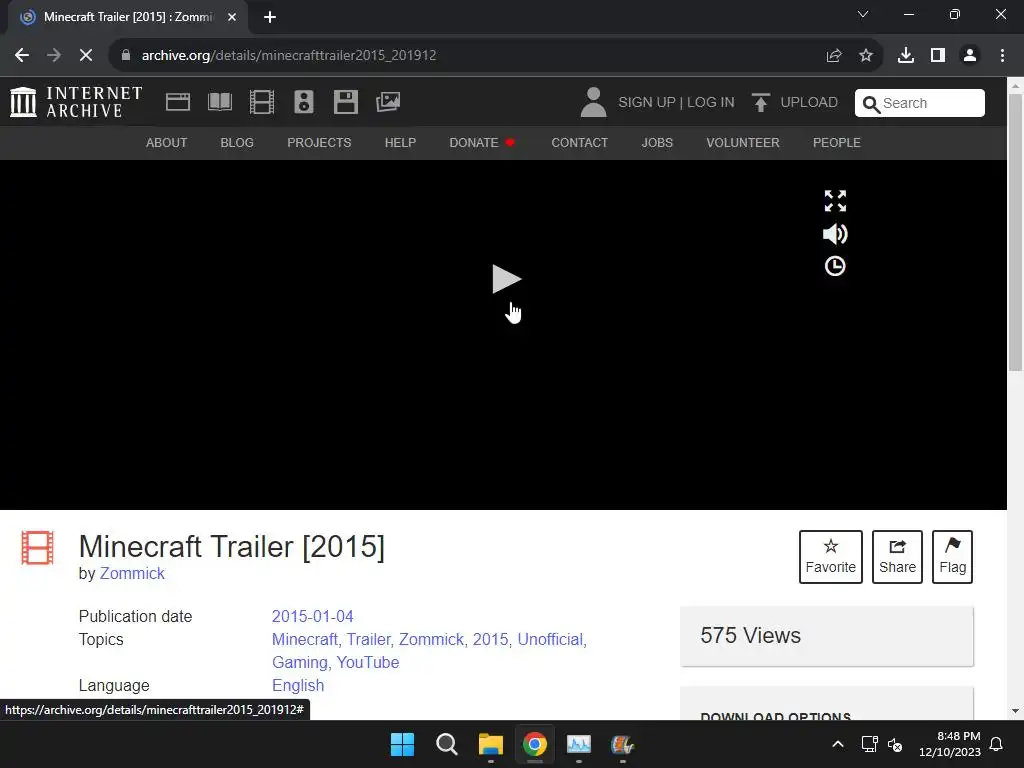The width and height of the screenshot is (1024, 768).
Task: Open a new browser tab
Action: 270,17
